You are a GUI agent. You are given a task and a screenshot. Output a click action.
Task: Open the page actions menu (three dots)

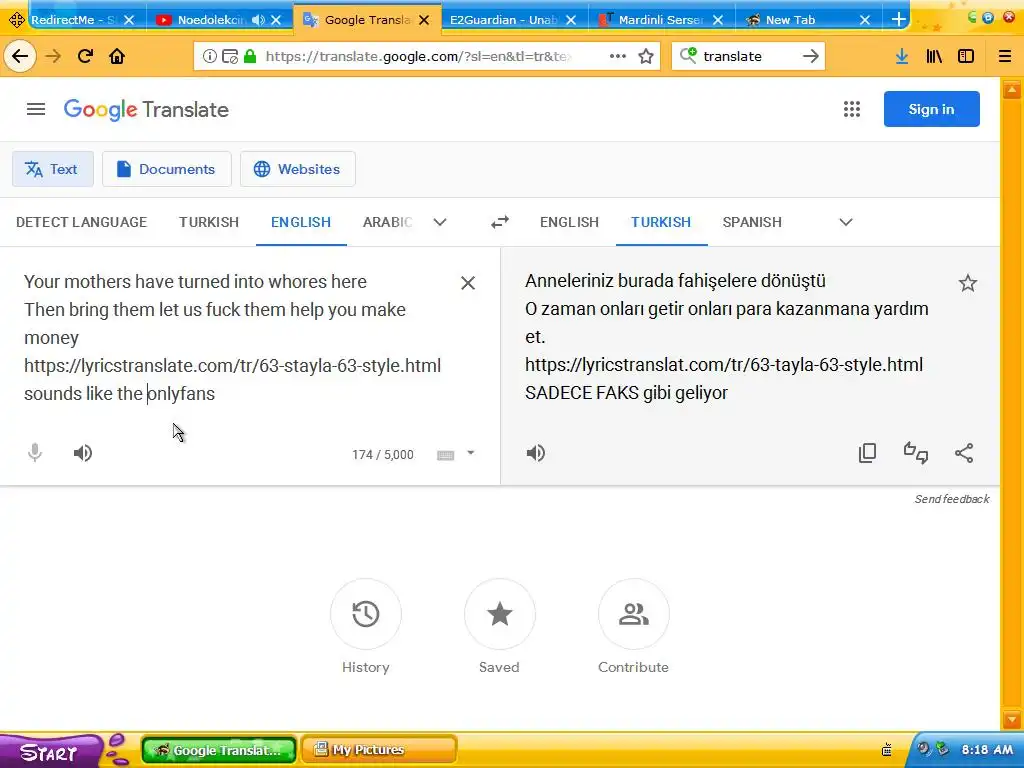617,56
